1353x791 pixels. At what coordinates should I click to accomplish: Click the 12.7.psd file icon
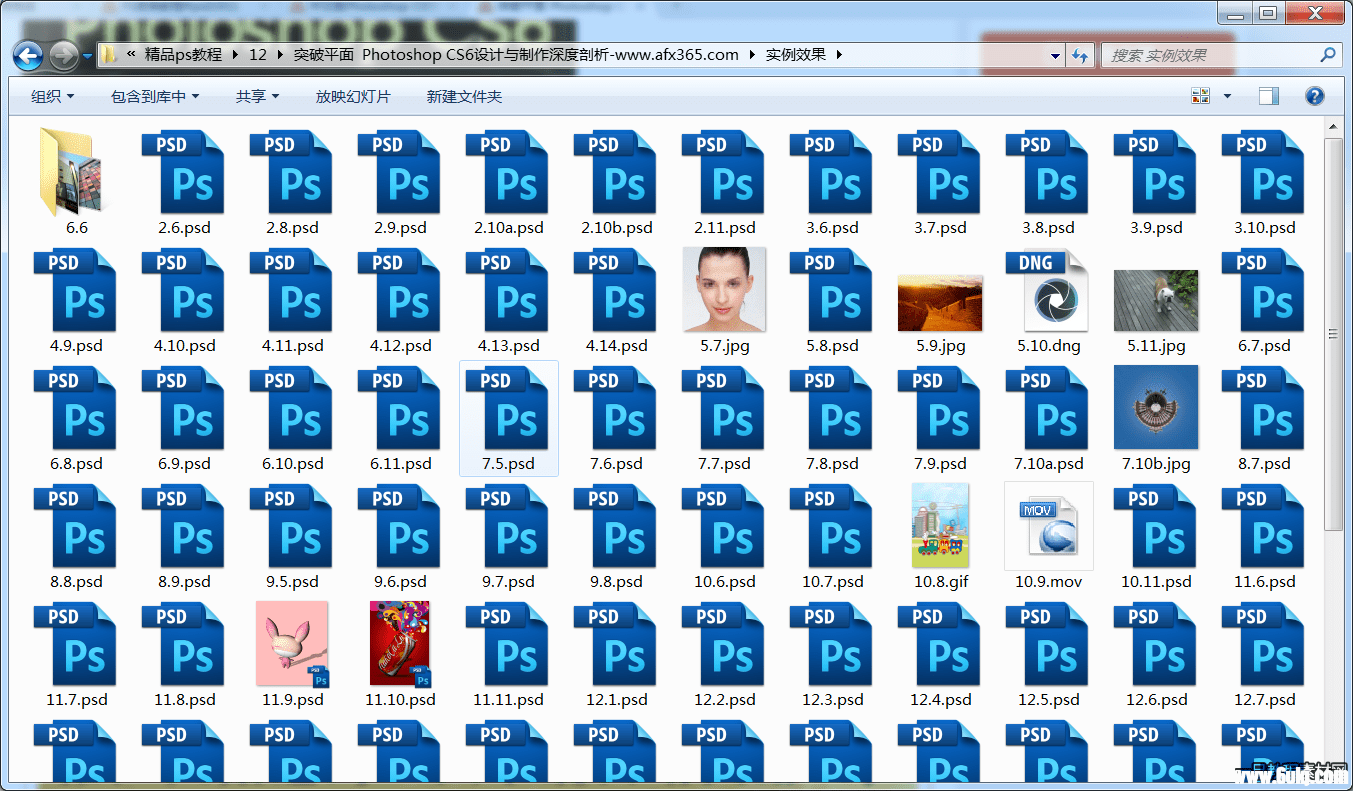1262,644
